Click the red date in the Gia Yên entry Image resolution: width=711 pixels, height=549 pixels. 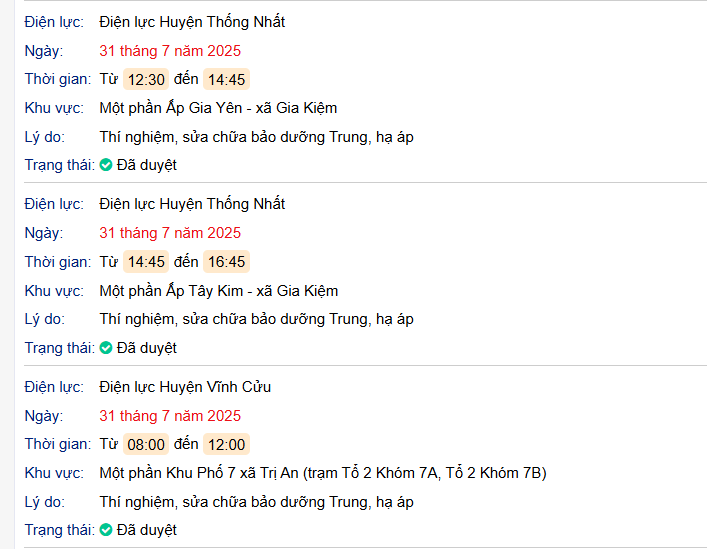[x=170, y=51]
